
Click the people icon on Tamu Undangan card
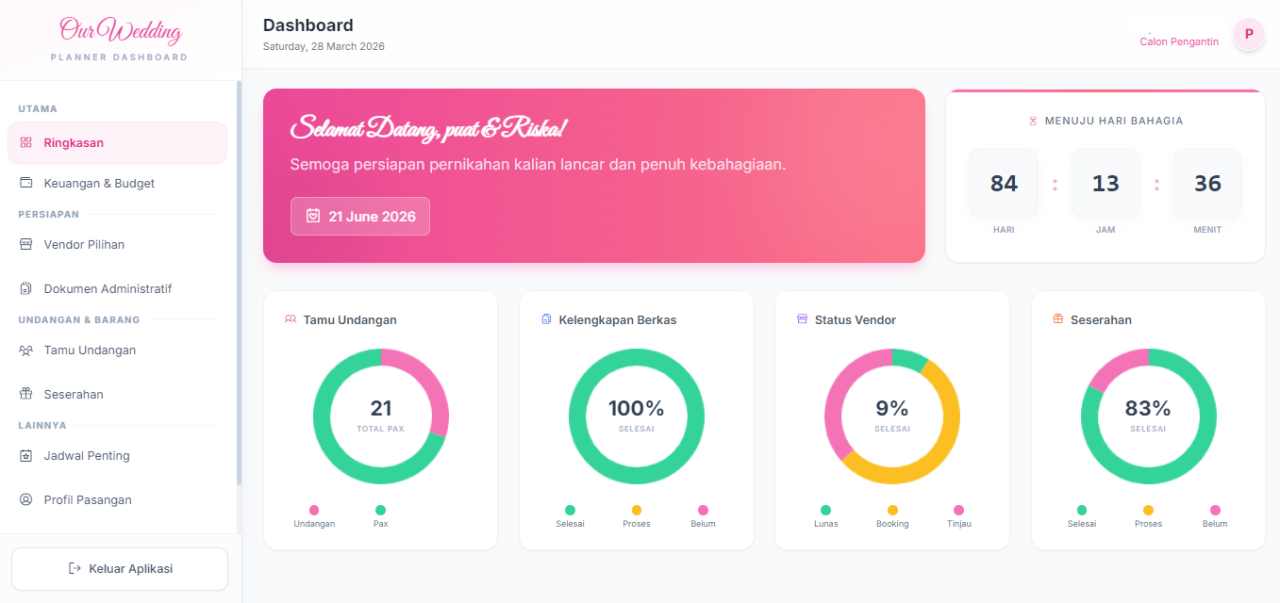[x=290, y=318]
